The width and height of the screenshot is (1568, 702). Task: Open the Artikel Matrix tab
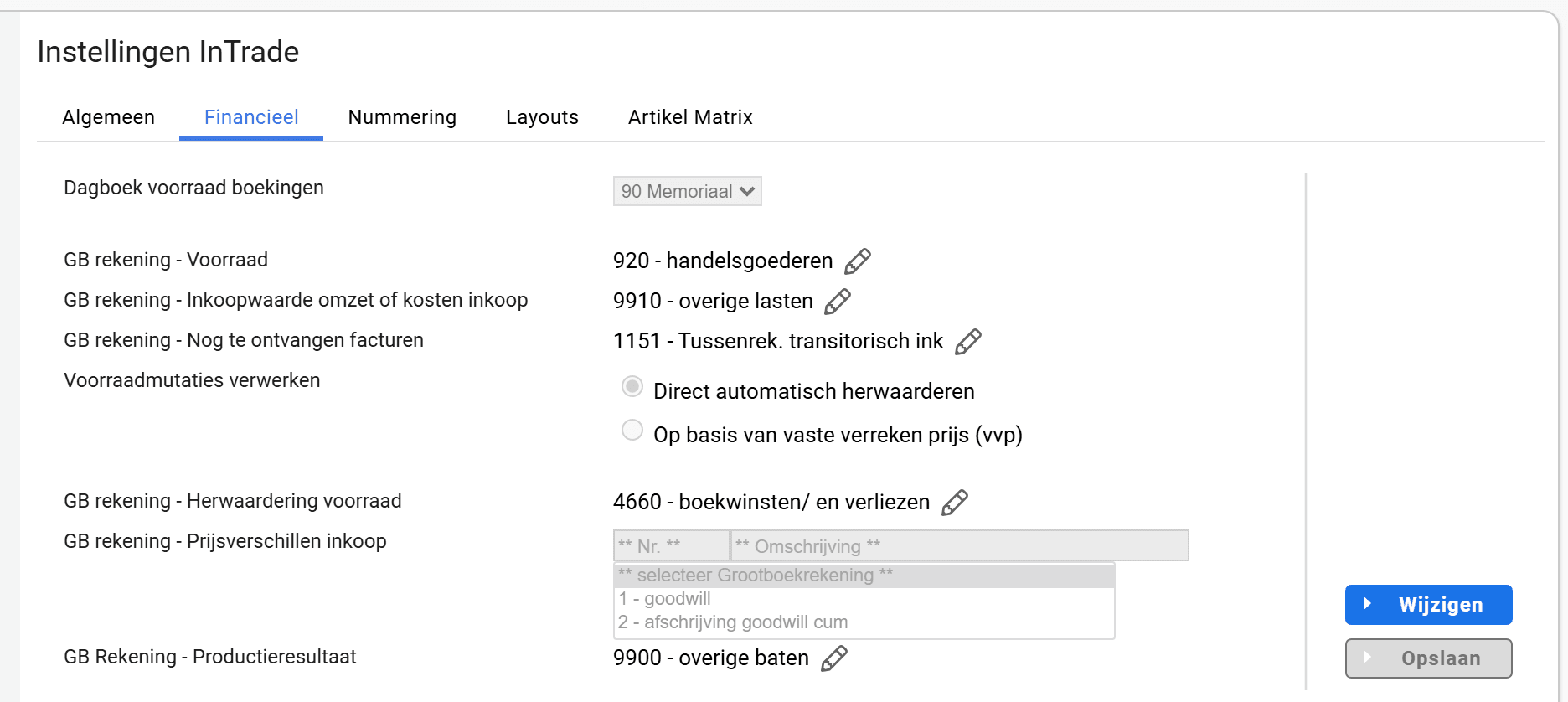690,117
